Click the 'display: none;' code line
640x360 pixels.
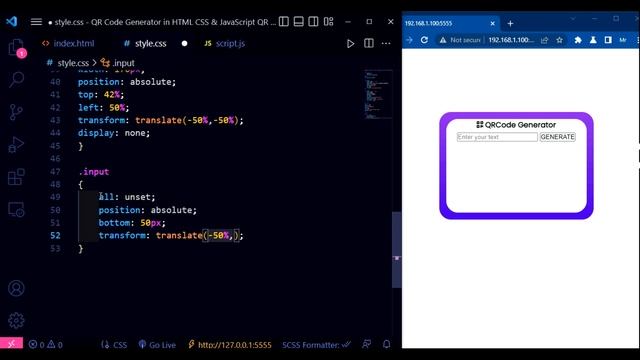click(x=114, y=133)
